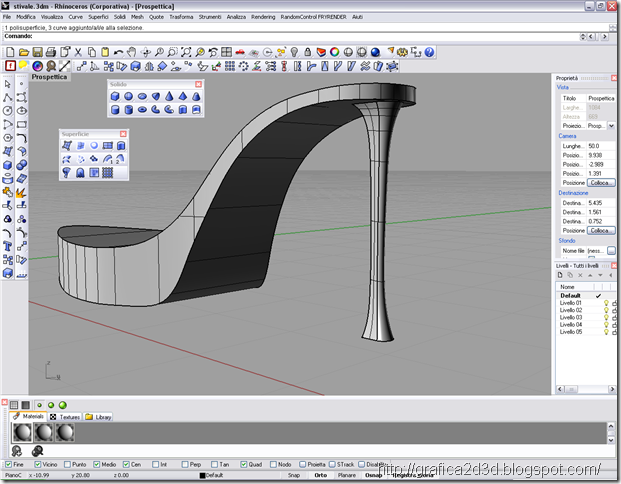This screenshot has width=621, height=484.
Task: Open Help with the question mark icon
Action: 429,52
